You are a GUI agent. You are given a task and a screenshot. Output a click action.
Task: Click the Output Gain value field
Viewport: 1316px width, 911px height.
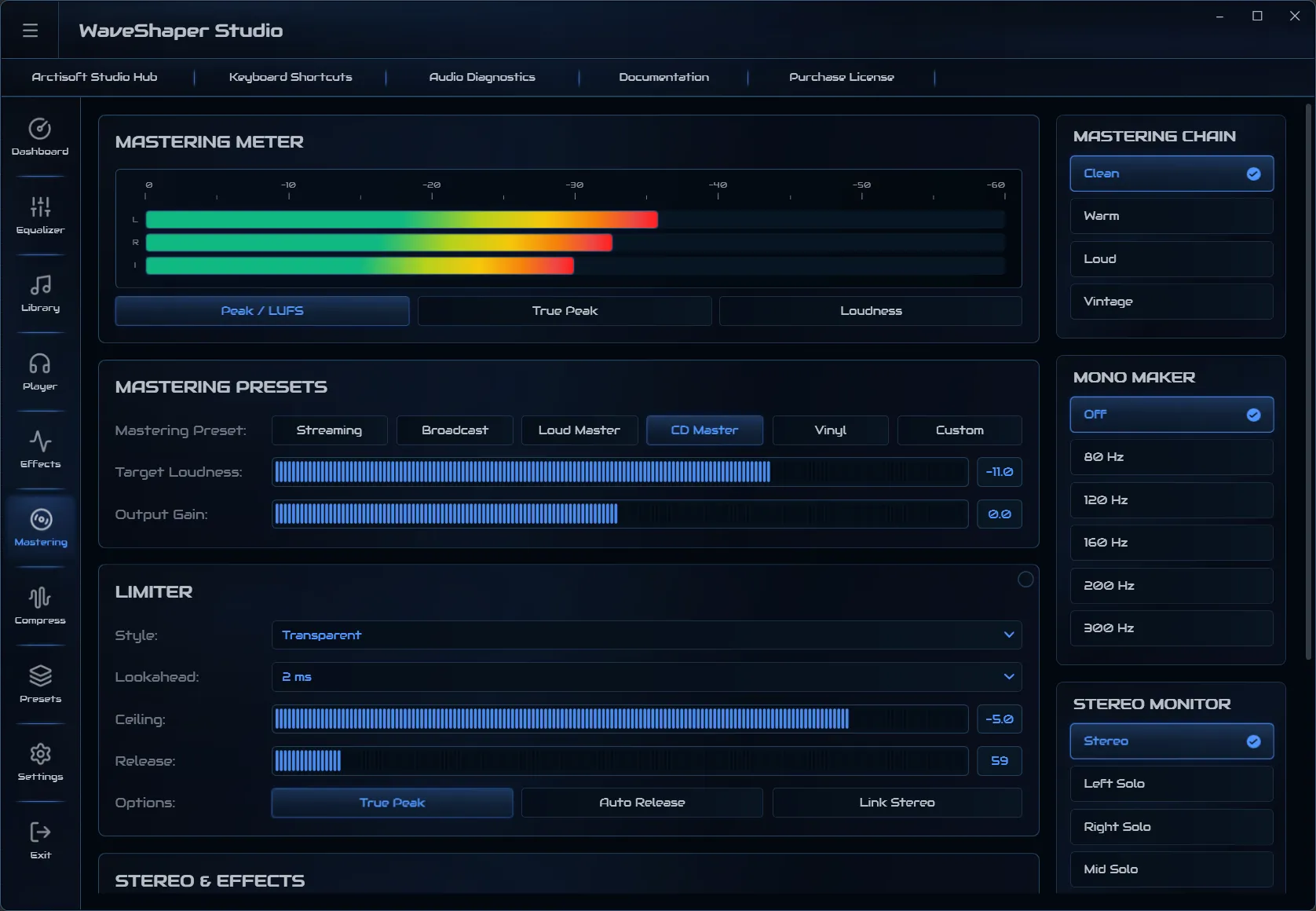(x=1000, y=514)
